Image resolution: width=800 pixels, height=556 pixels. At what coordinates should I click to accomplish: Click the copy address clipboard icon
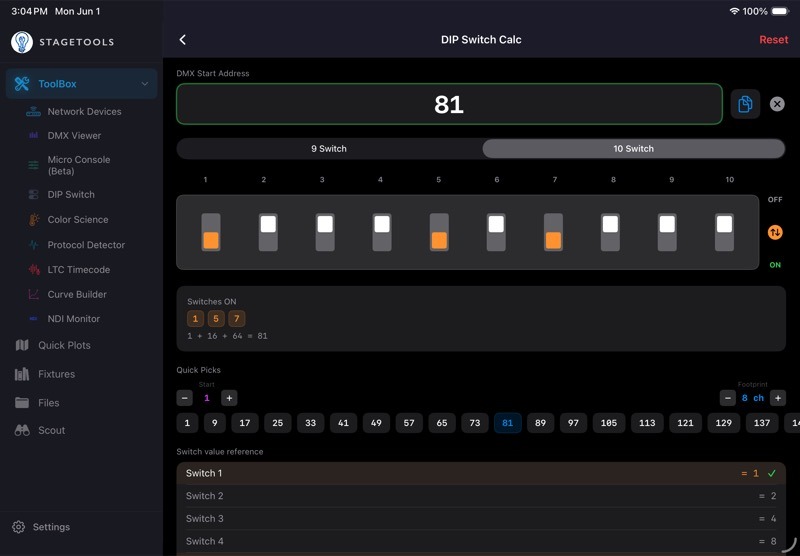tap(745, 104)
